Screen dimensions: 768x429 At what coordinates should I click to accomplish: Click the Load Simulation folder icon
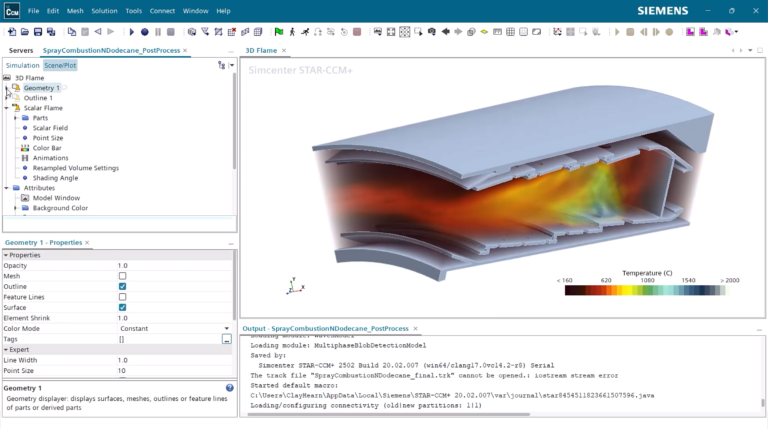point(25,32)
